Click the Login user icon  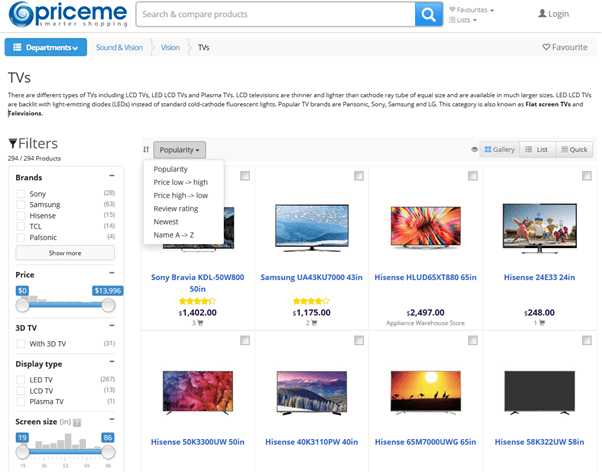[x=542, y=14]
